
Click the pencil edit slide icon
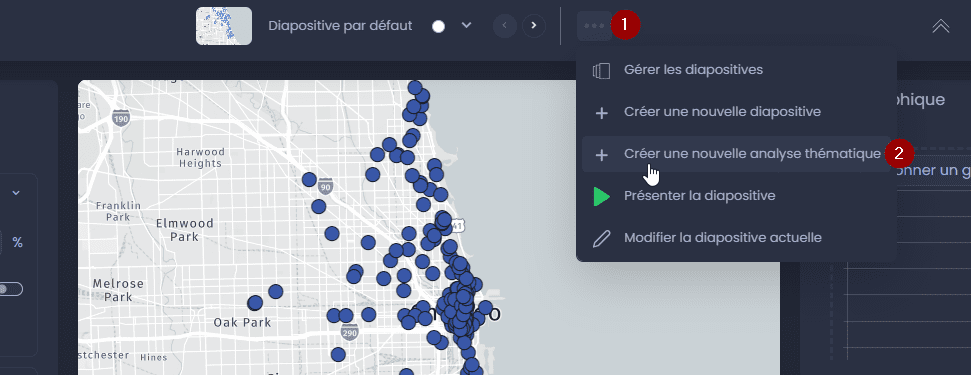[x=601, y=238]
